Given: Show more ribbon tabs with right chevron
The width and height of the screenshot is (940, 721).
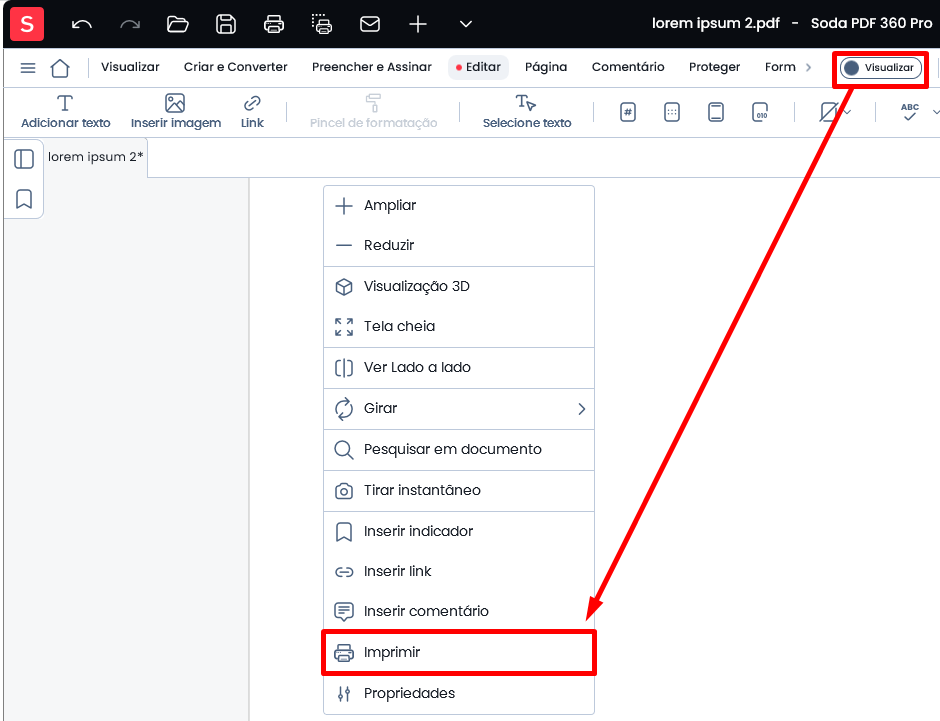Looking at the screenshot, I should point(808,67).
